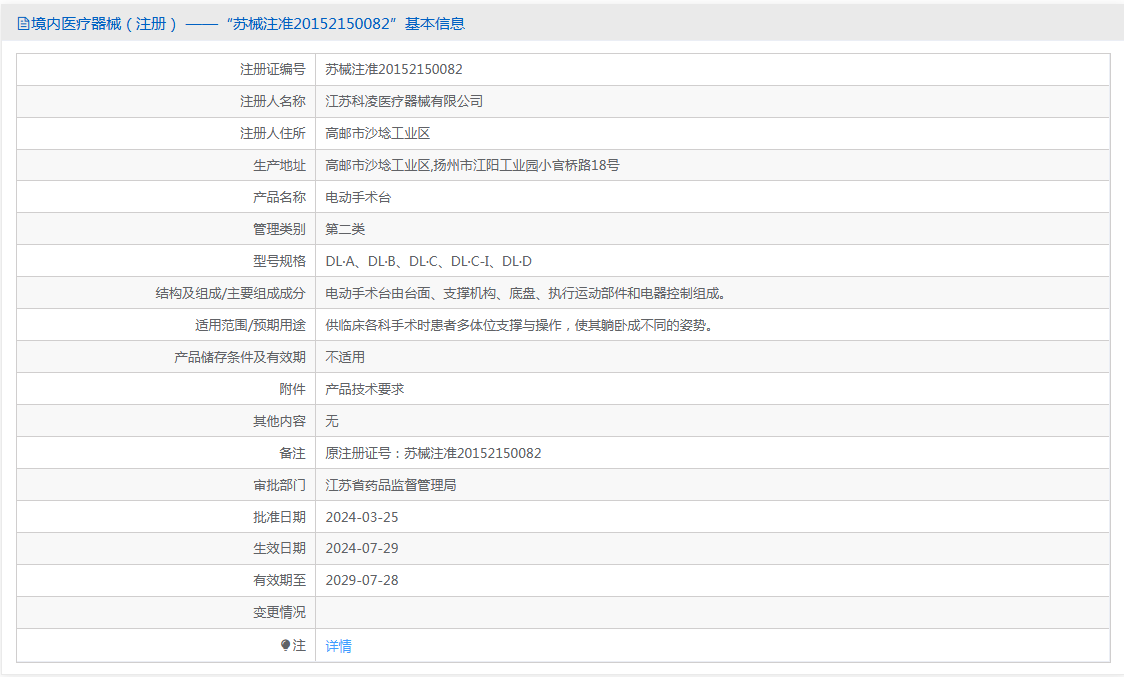Viewport: 1124px width, 677px height.
Task: Click attachment value 产品技术要求
Action: point(365,389)
